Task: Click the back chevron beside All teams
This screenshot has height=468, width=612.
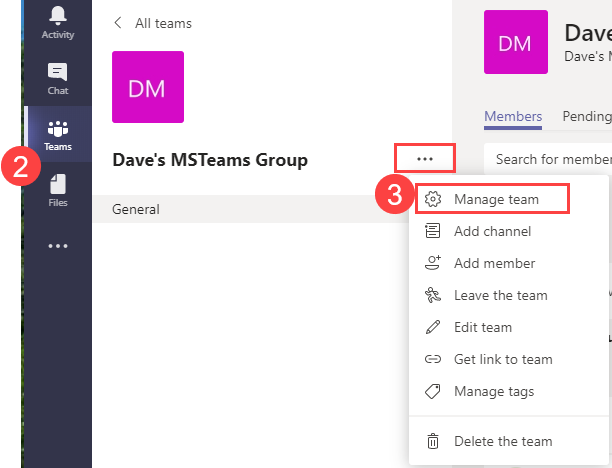Action: pos(117,23)
